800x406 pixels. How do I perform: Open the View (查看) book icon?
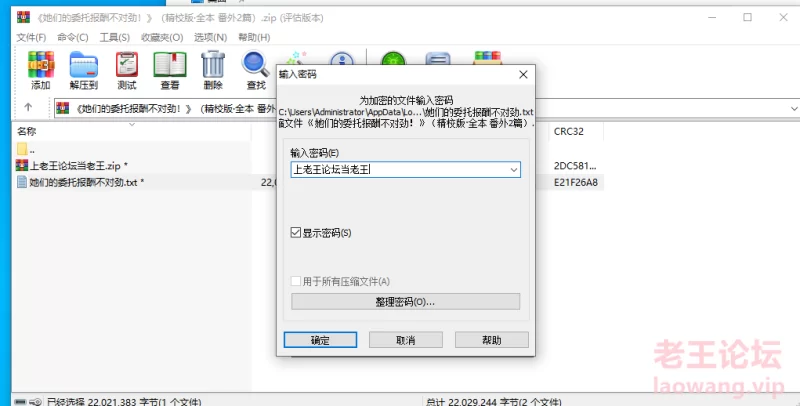(170, 70)
